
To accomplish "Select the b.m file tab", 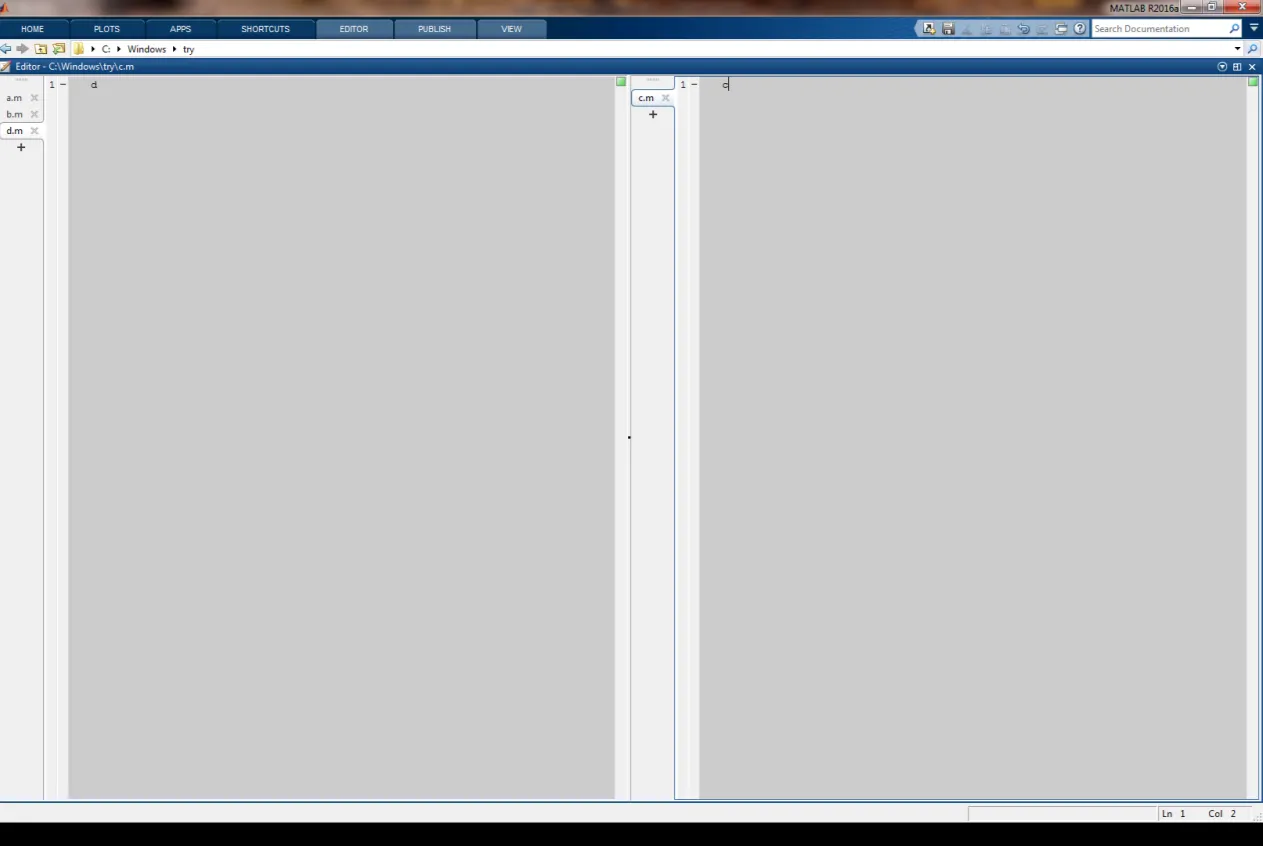I will pos(15,114).
